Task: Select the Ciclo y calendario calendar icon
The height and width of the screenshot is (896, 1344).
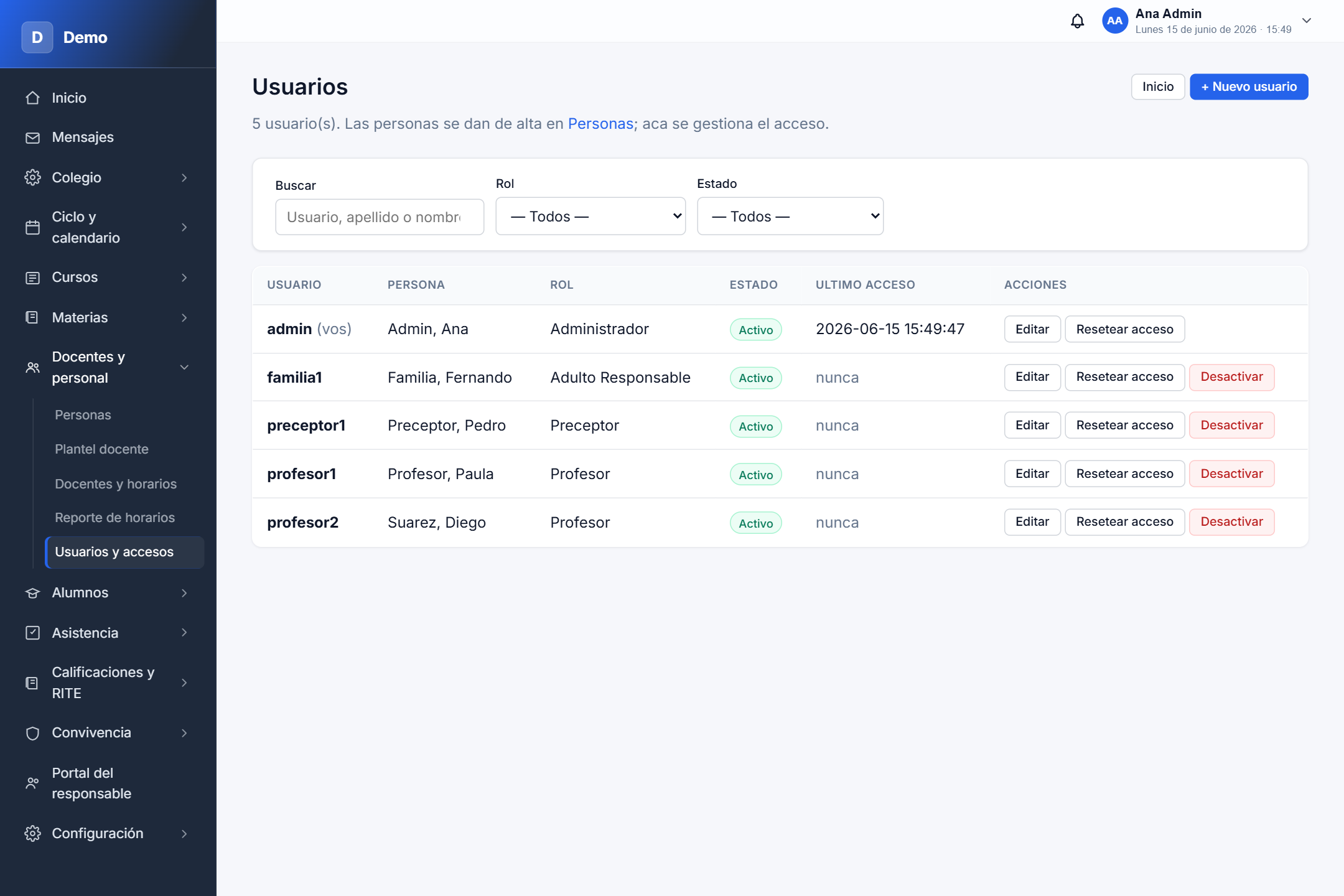Action: 32,228
